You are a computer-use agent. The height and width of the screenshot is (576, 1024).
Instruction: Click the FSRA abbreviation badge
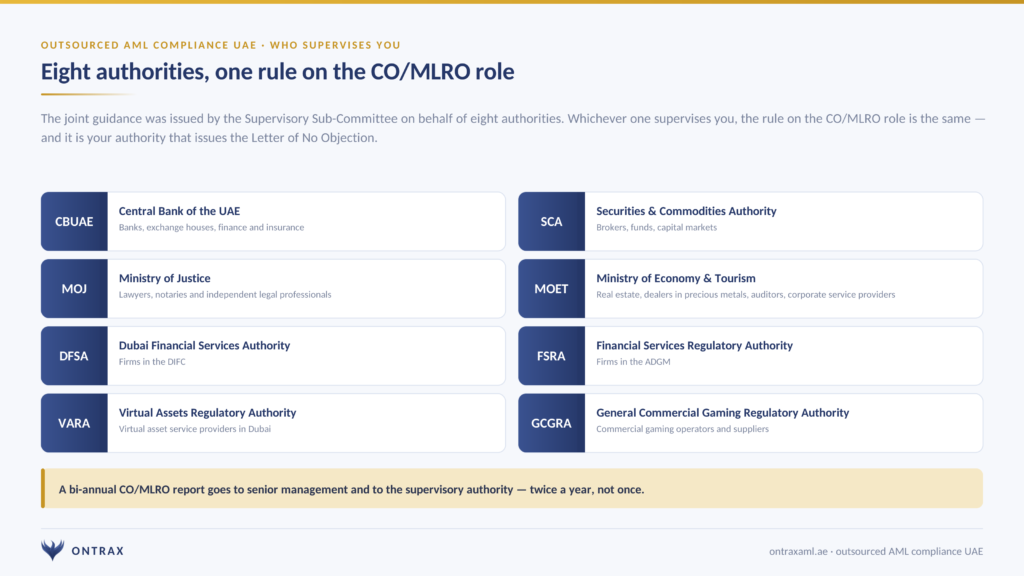click(x=551, y=356)
